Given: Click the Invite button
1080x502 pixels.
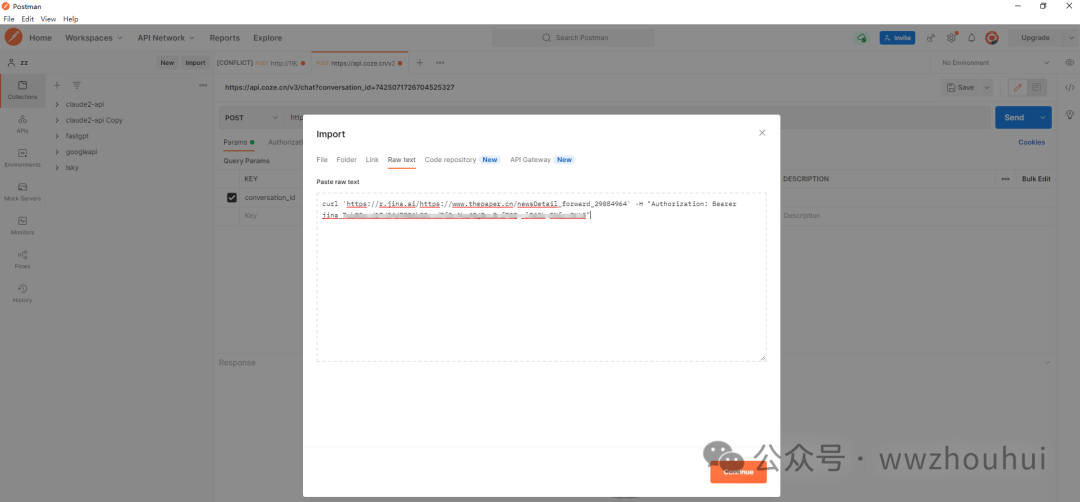Looking at the screenshot, I should (x=896, y=38).
